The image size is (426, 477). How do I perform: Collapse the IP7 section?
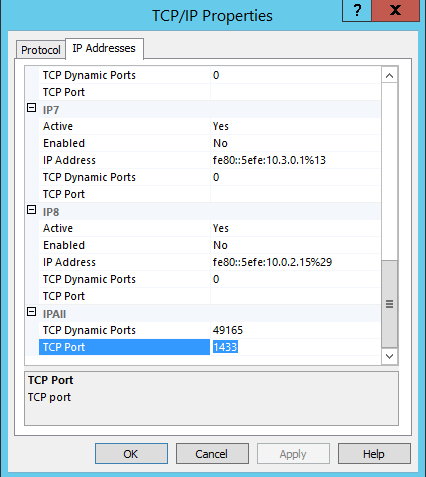(x=31, y=108)
